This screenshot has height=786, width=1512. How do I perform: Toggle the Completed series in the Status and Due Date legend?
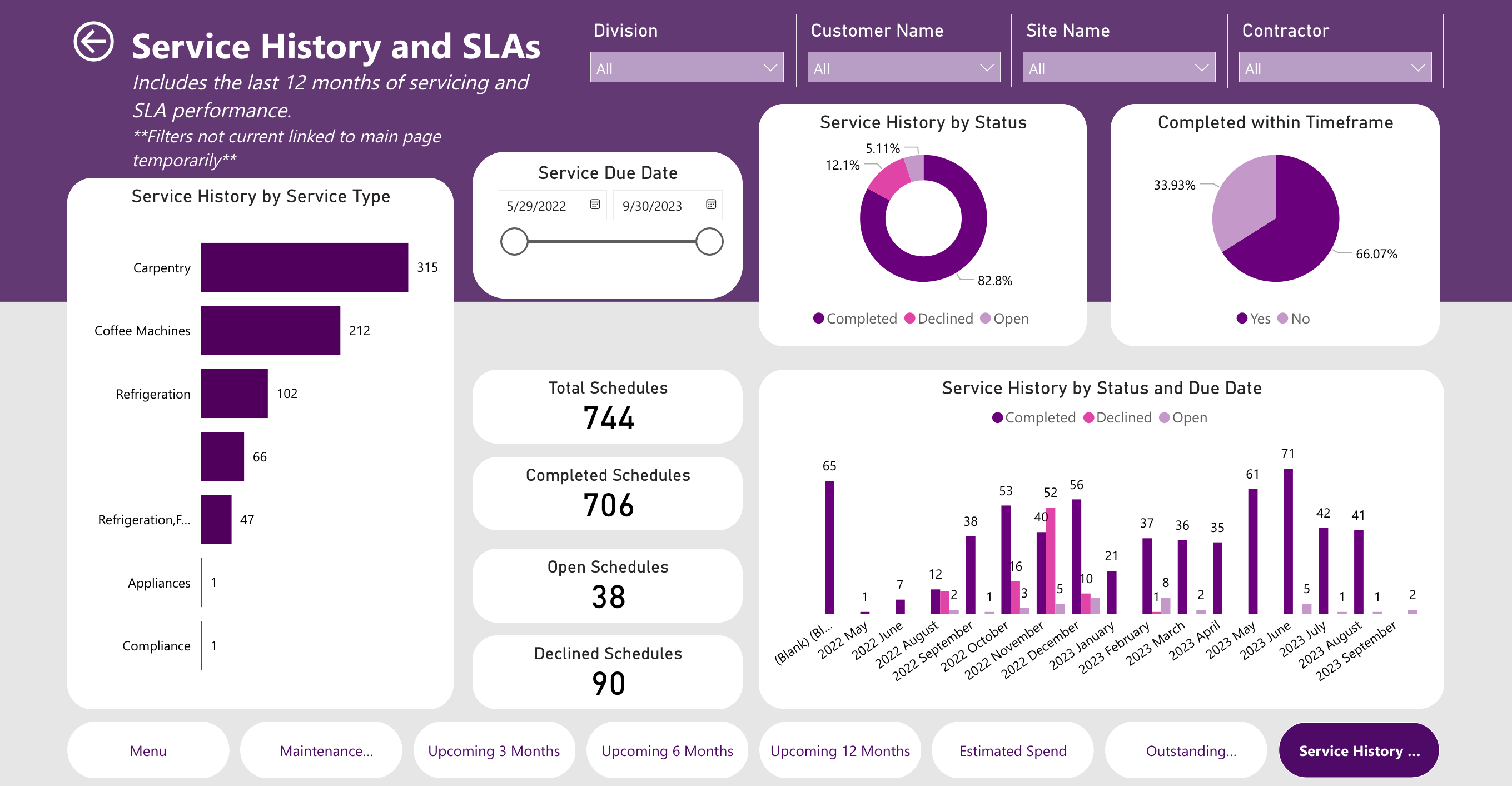click(998, 417)
